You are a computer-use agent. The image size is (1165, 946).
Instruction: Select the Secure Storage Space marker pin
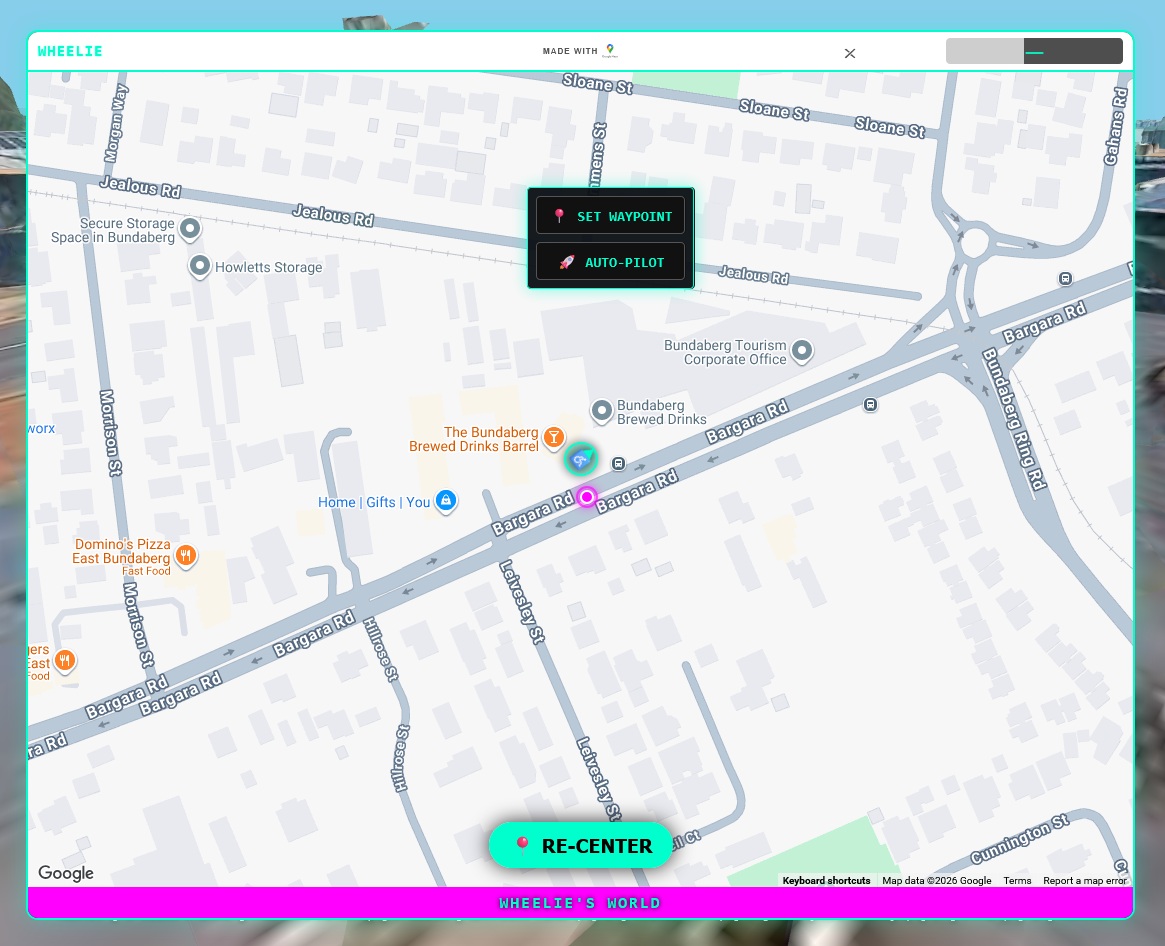tap(190, 229)
